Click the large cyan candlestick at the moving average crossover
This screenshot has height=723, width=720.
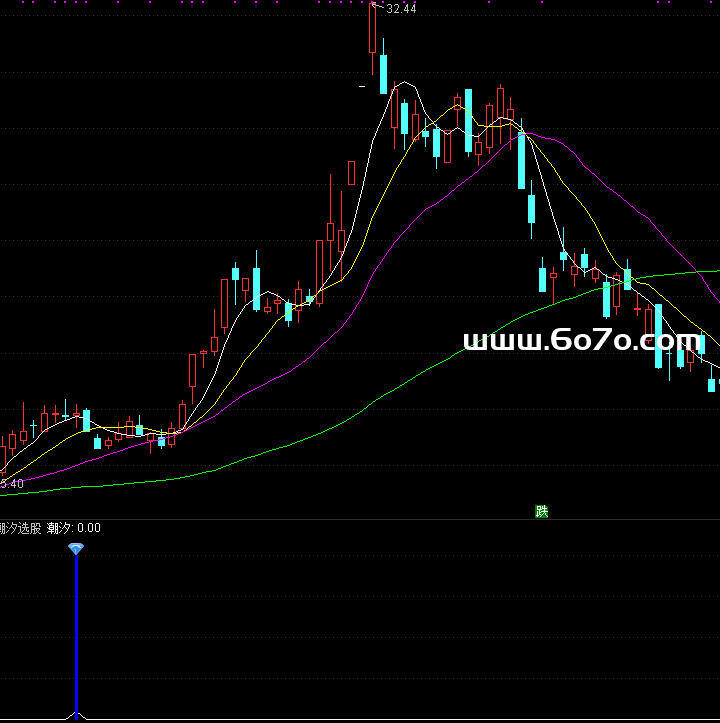point(521,160)
